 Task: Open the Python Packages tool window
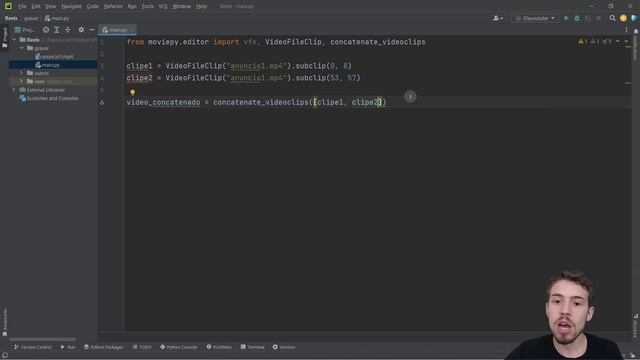click(x=104, y=347)
